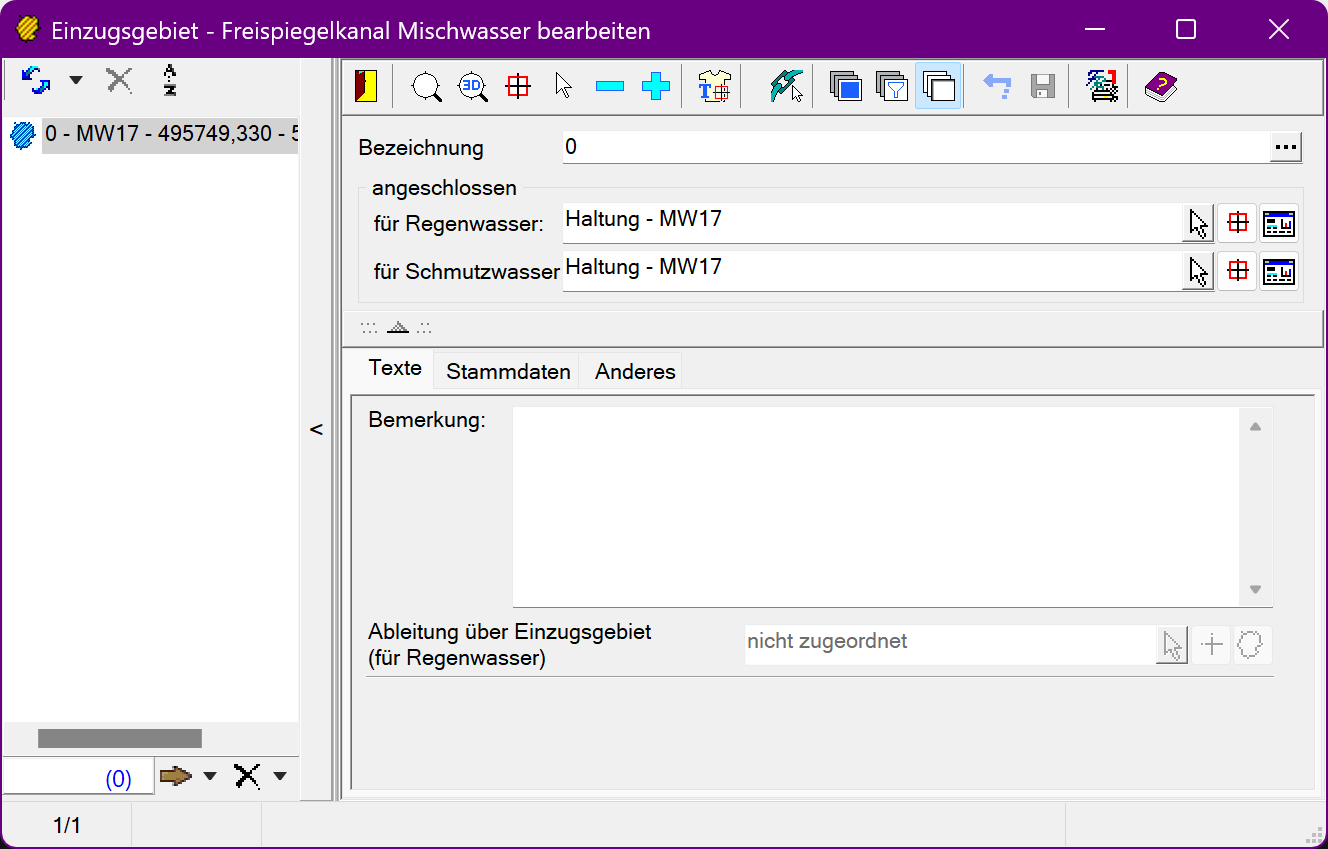
Task: Toggle the highlighted overlapping windows toolbar button
Action: coord(938,87)
